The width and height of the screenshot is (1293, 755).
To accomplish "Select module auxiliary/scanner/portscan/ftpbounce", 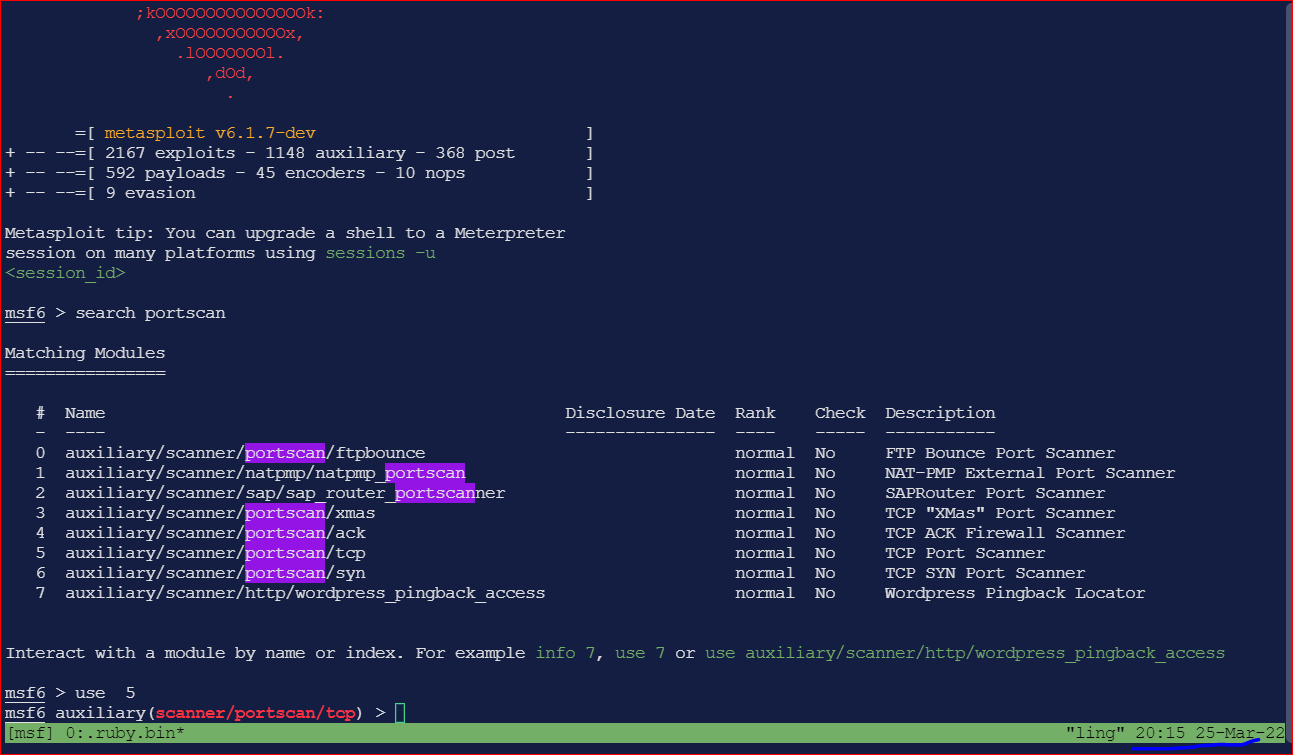I will pos(245,452).
